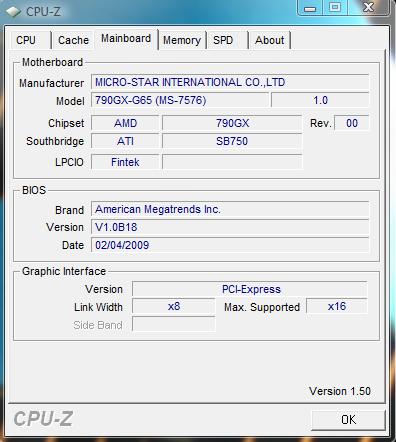Click the Max. Supported x16 field
The image size is (396, 442).
click(337, 306)
